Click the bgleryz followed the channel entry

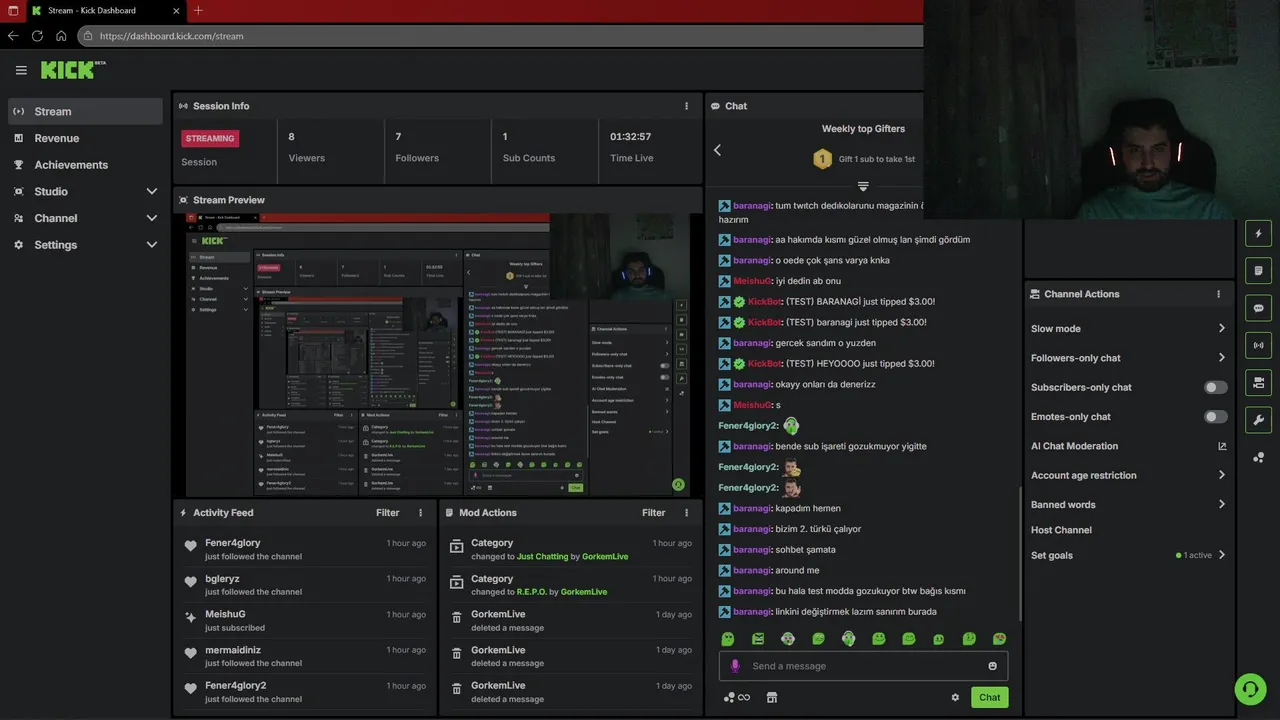(x=305, y=585)
